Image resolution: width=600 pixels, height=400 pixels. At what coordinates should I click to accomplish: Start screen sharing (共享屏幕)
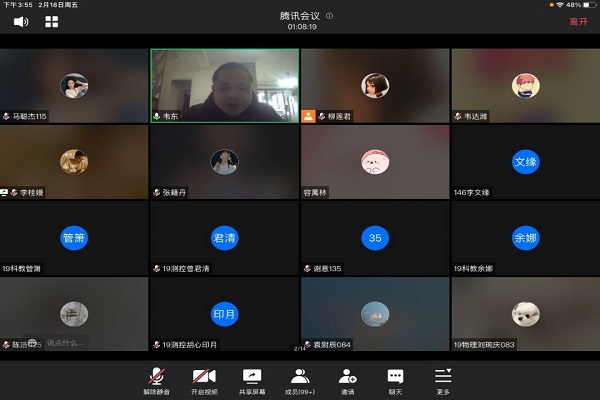coord(252,378)
